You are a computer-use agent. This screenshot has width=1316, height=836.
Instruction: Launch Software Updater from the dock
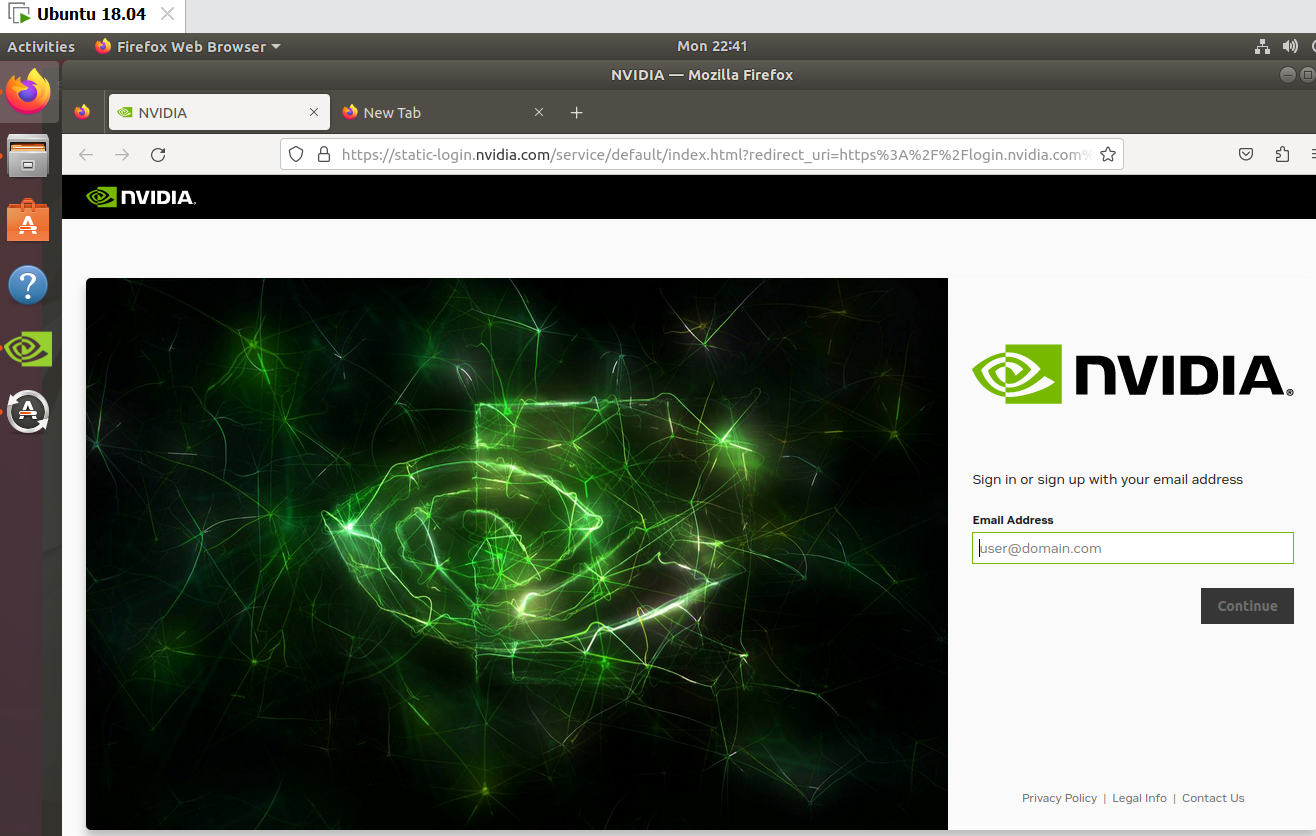click(28, 411)
